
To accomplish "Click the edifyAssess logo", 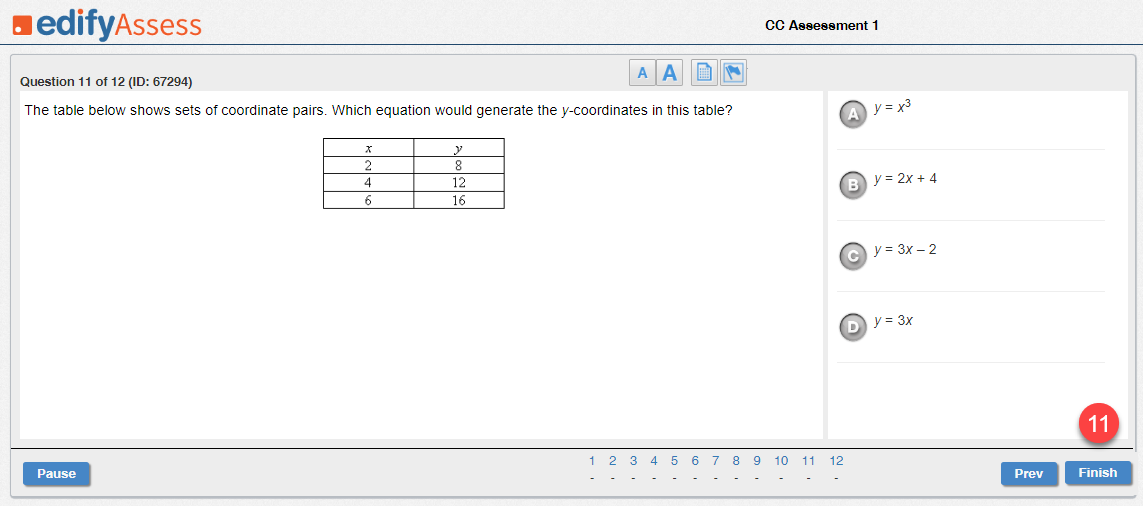I will click(x=106, y=26).
